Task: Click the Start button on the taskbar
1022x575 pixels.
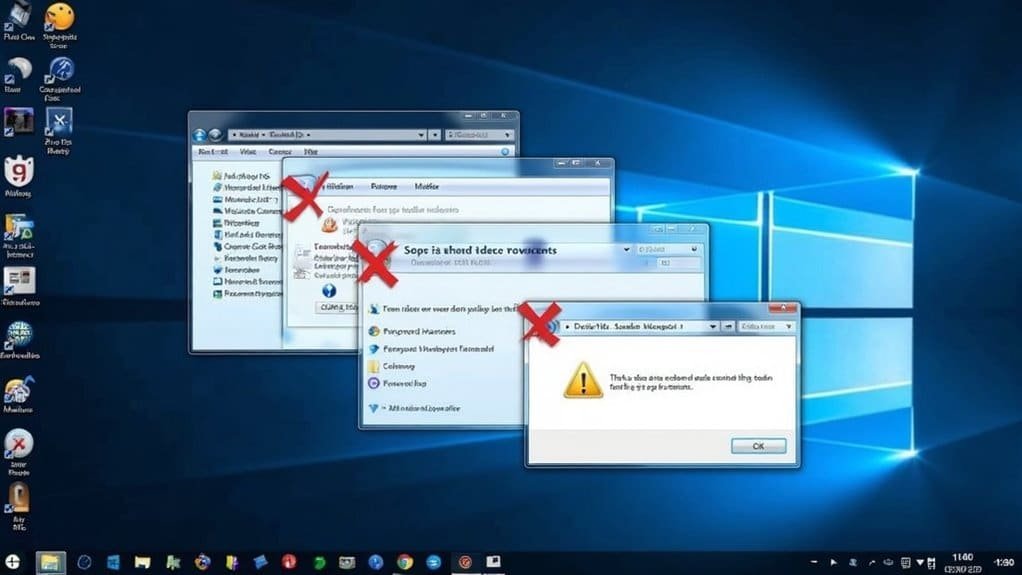Action: coord(12,562)
